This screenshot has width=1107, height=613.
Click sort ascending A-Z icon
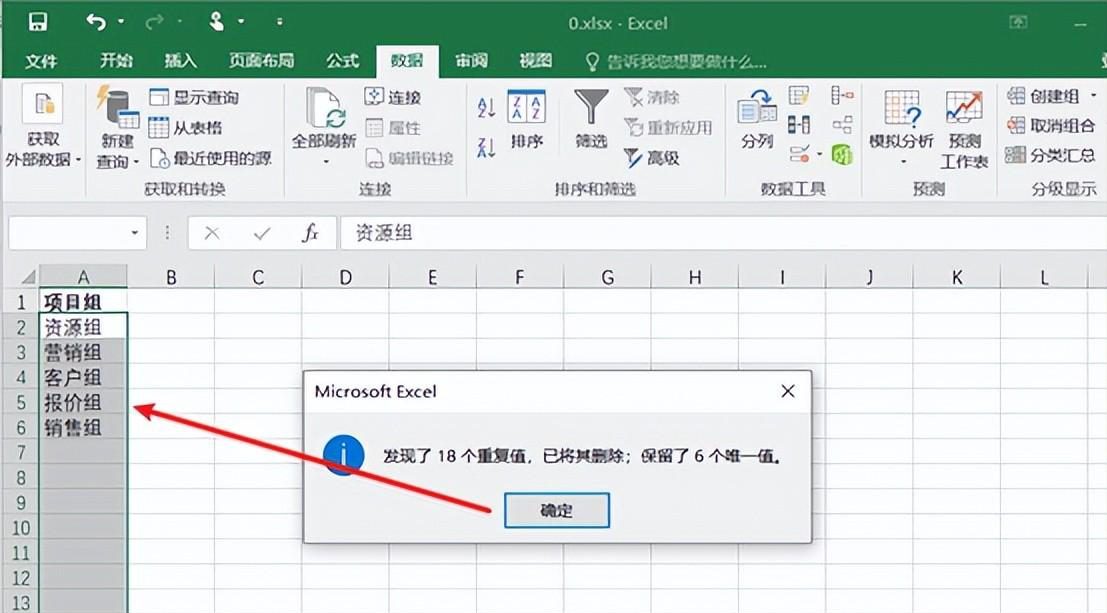pos(486,108)
